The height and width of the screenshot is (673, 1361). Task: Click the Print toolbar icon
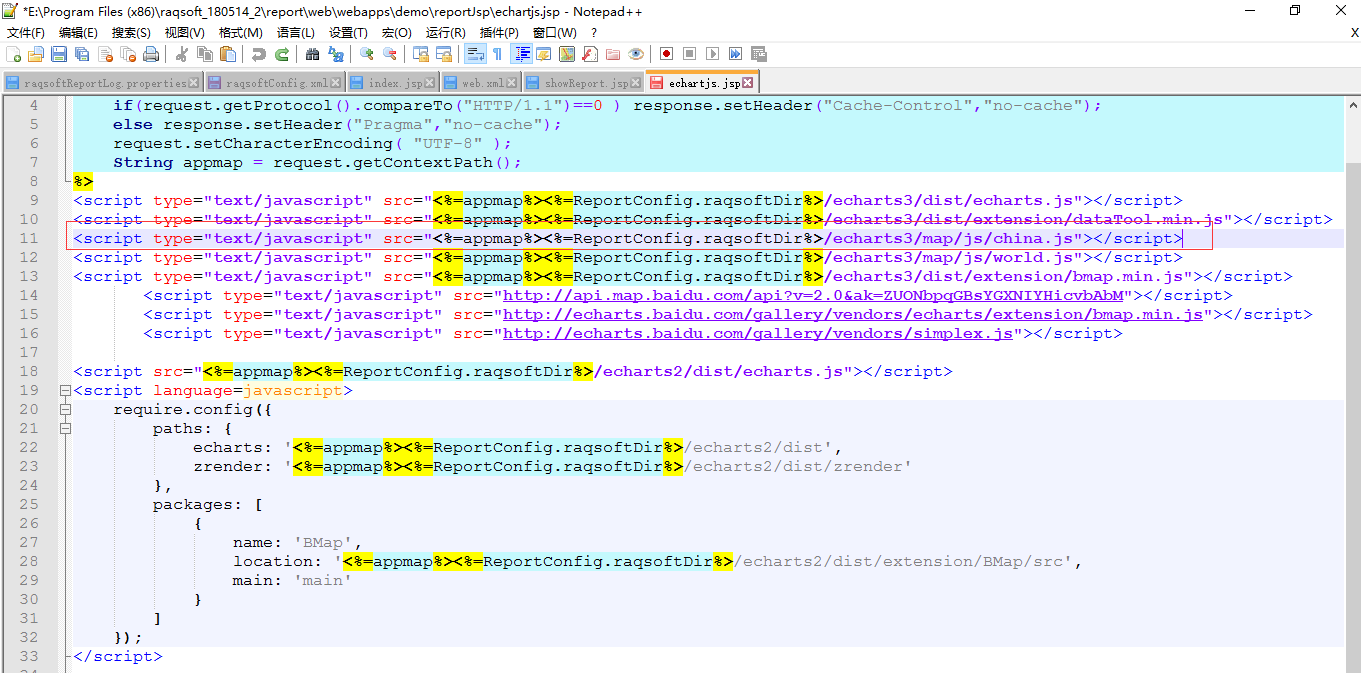point(151,54)
